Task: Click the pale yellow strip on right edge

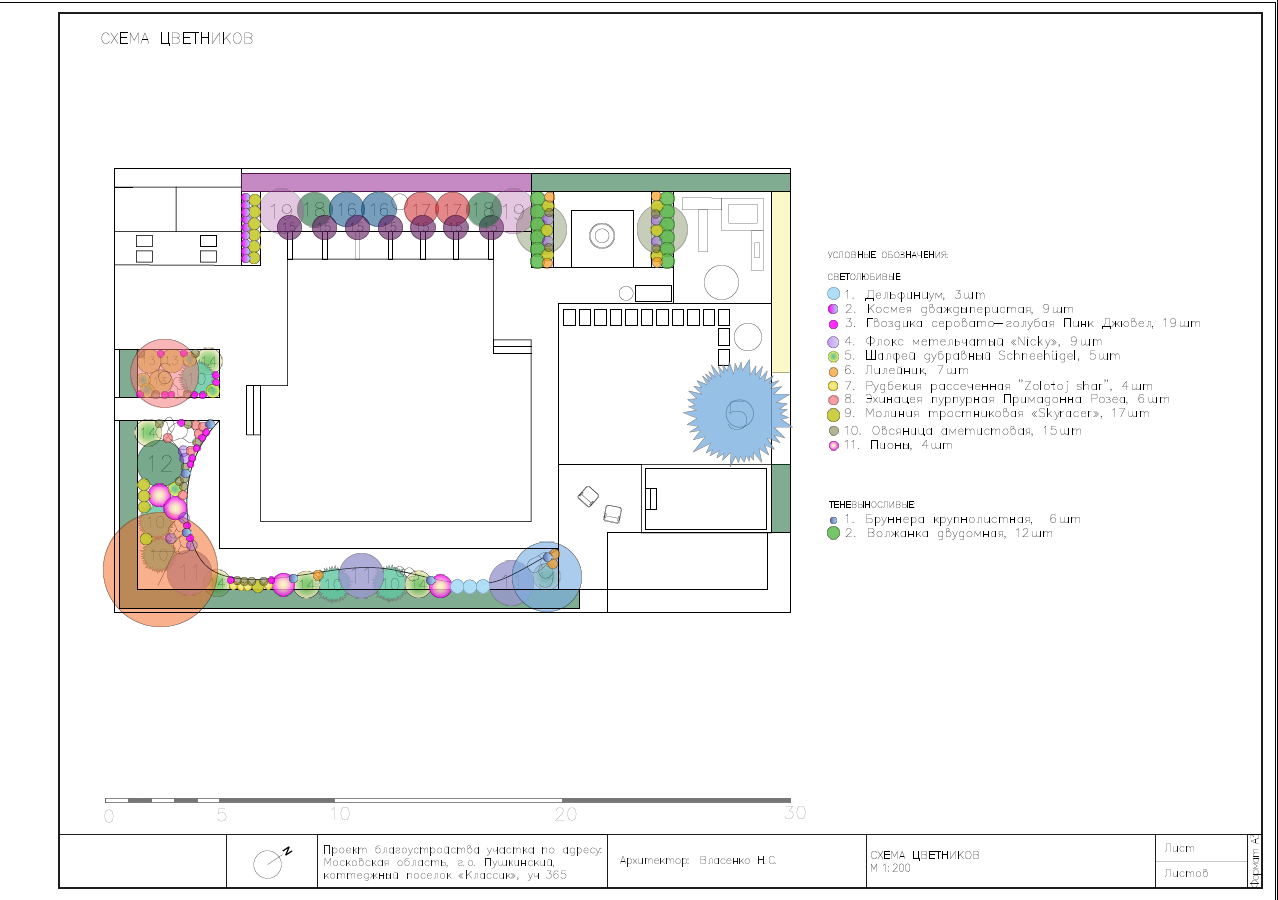Action: 780,280
